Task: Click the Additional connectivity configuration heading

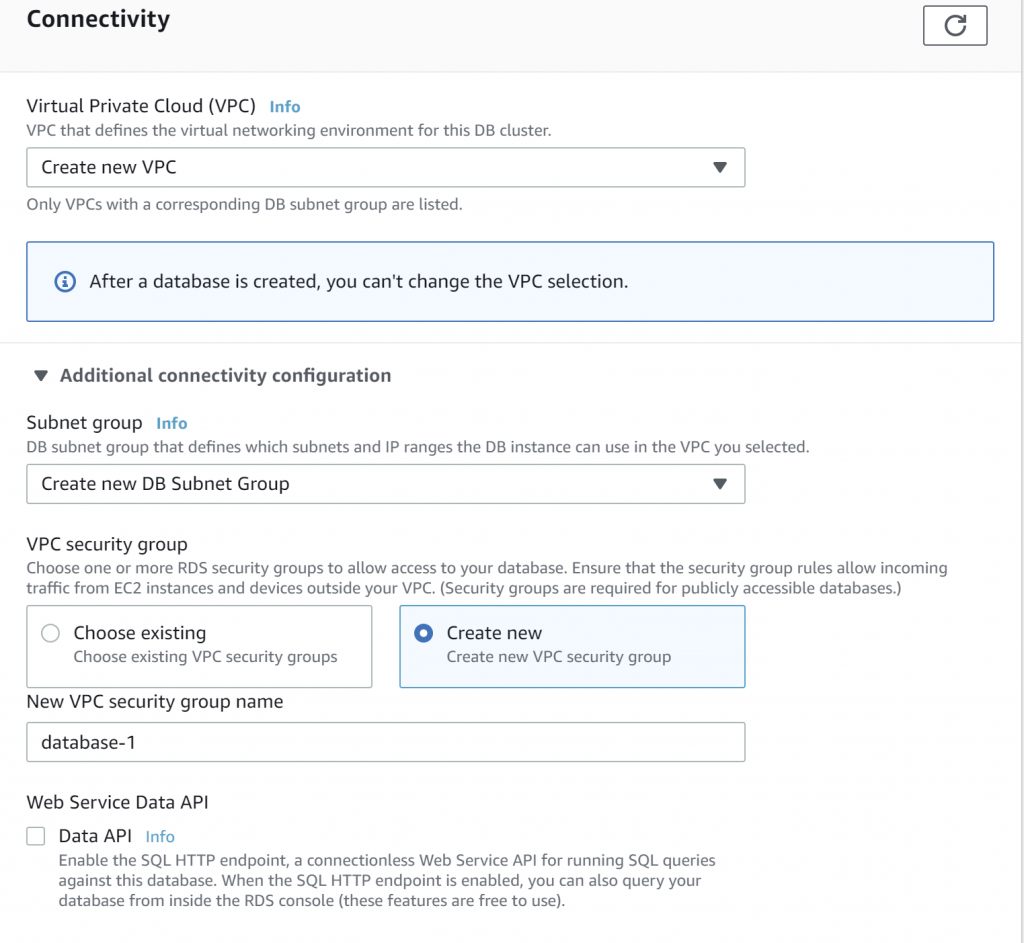Action: pyautogui.click(x=225, y=376)
